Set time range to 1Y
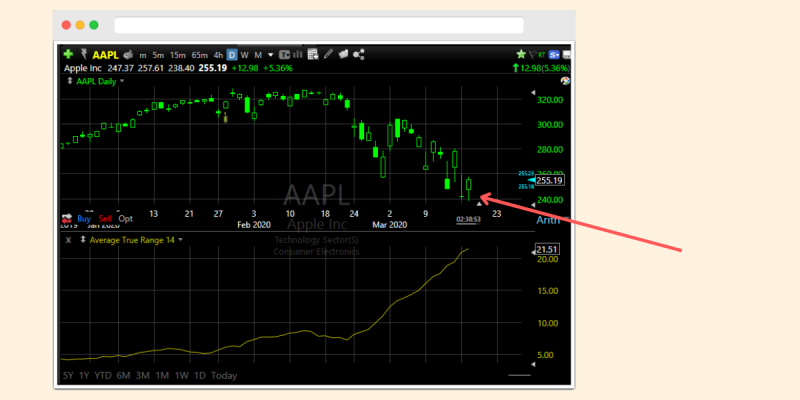Viewport: 800px width, 400px height. coord(85,376)
